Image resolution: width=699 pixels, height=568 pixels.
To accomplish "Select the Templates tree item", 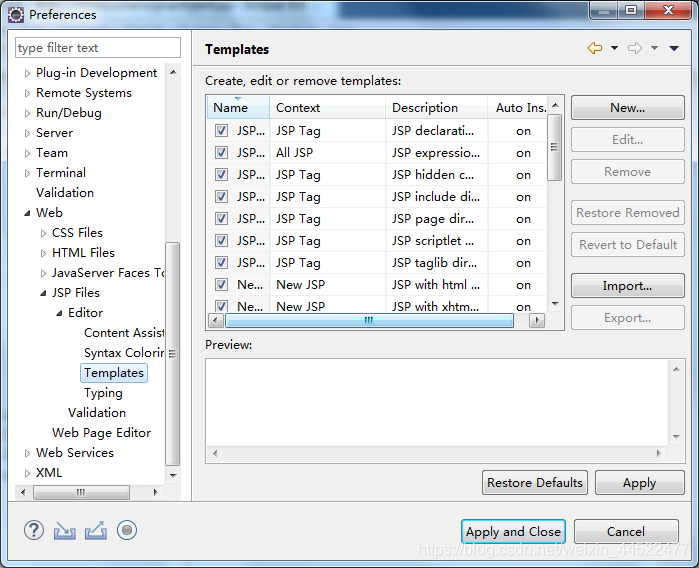I will tap(114, 373).
